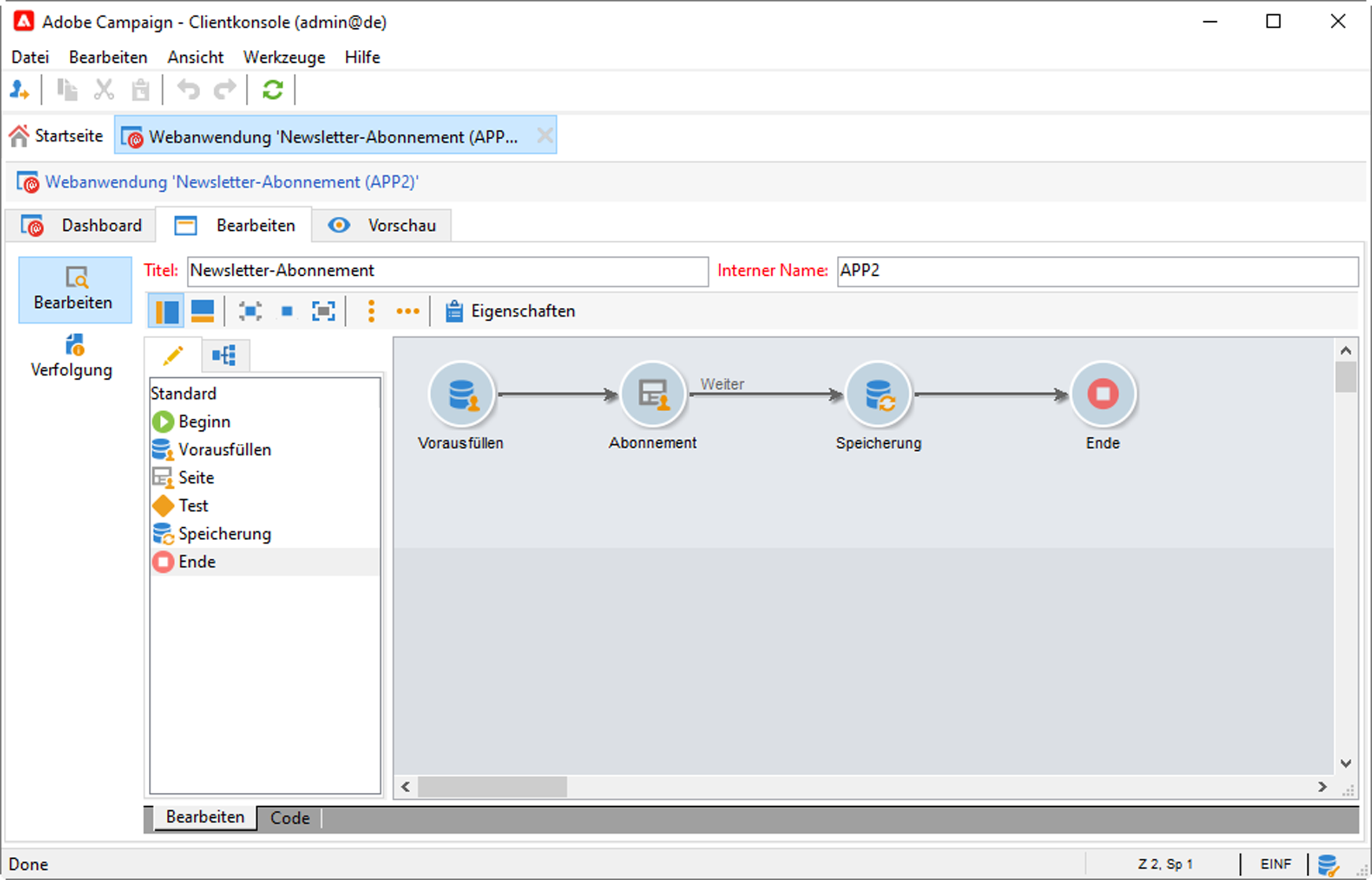Image resolution: width=1372 pixels, height=880 pixels.
Task: Click the Vorausfüllen node in diagram
Action: (x=461, y=394)
